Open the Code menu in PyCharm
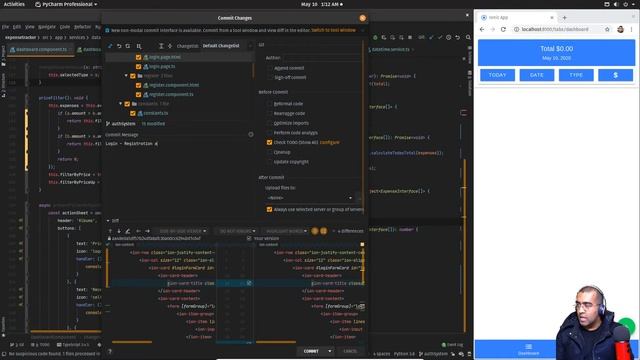 click(65, 27)
